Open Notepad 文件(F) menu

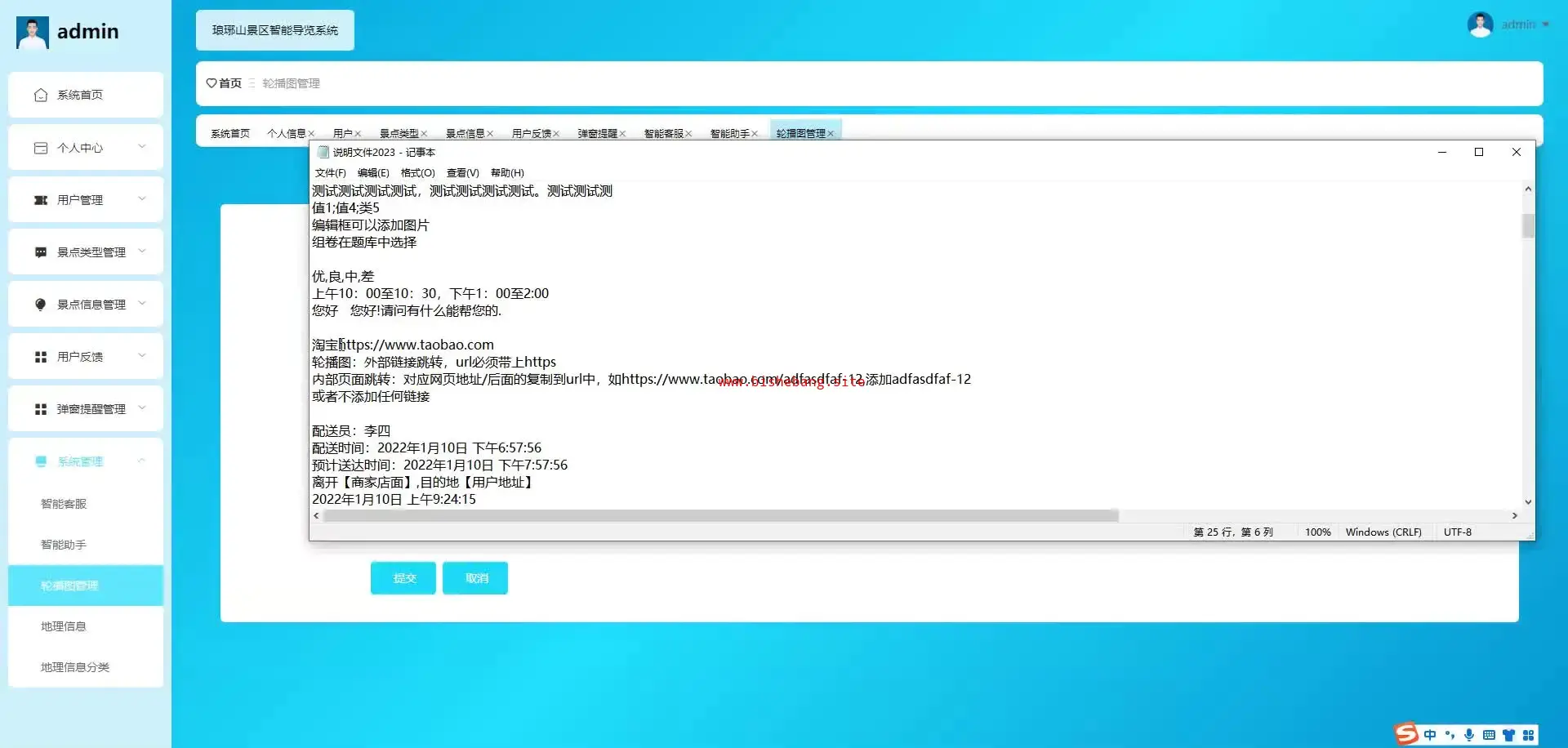pos(331,173)
